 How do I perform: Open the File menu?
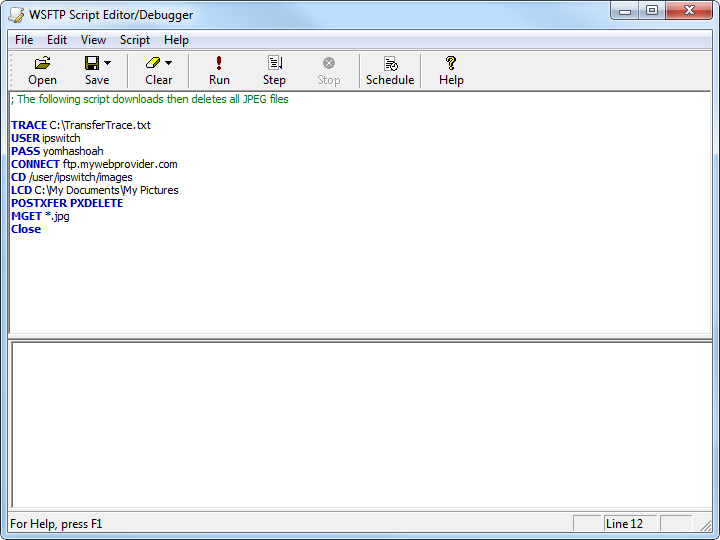24,40
